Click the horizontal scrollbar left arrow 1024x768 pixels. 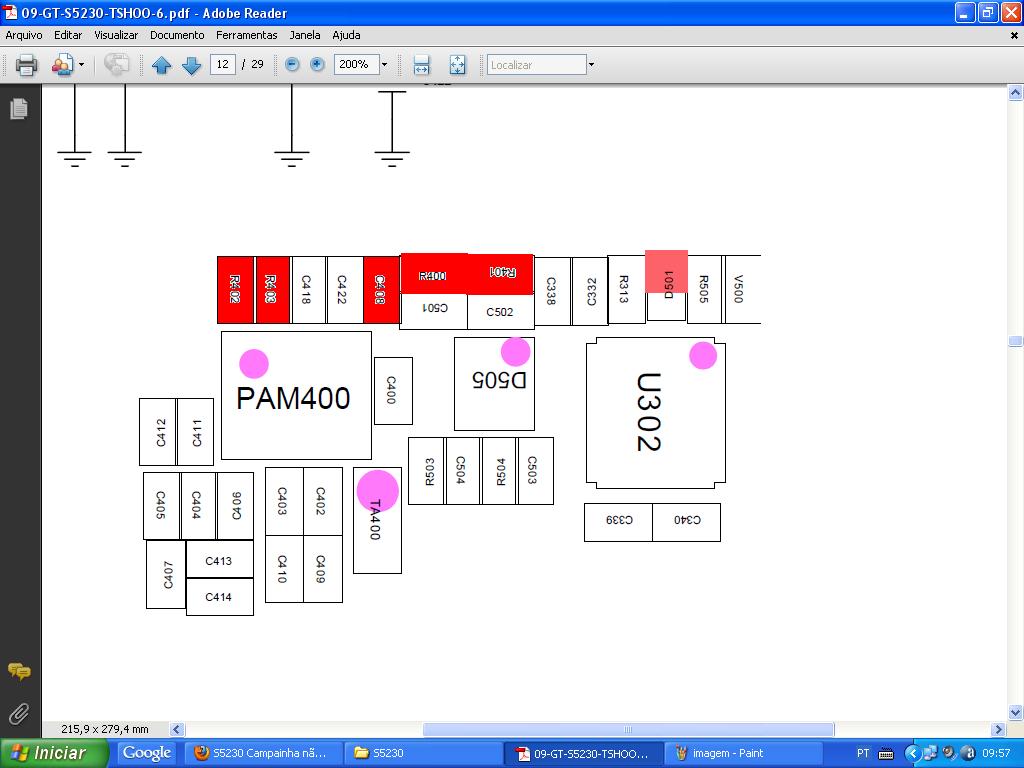[x=177, y=729]
